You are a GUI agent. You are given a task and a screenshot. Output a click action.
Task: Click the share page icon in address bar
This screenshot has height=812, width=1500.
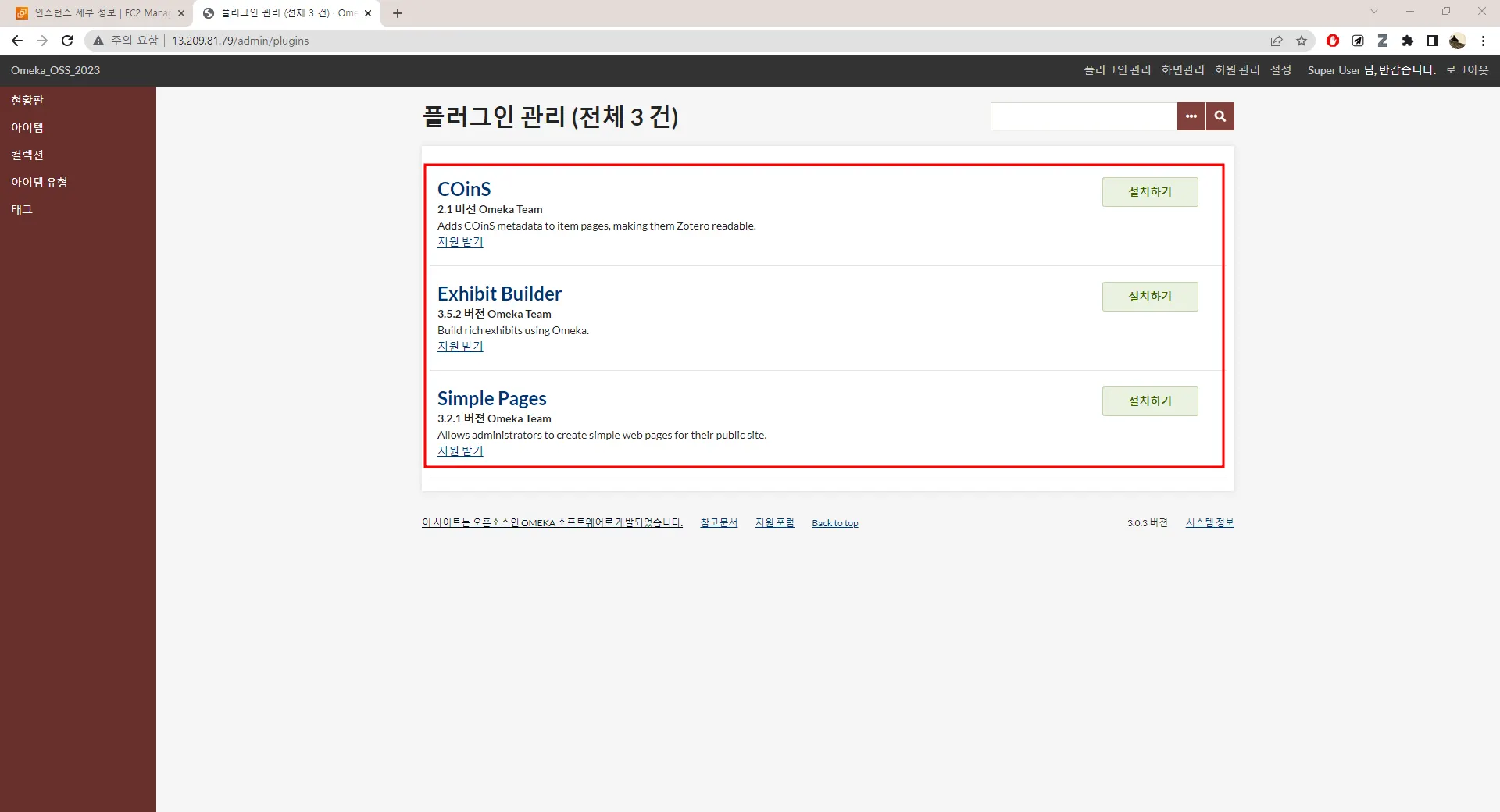point(1277,41)
